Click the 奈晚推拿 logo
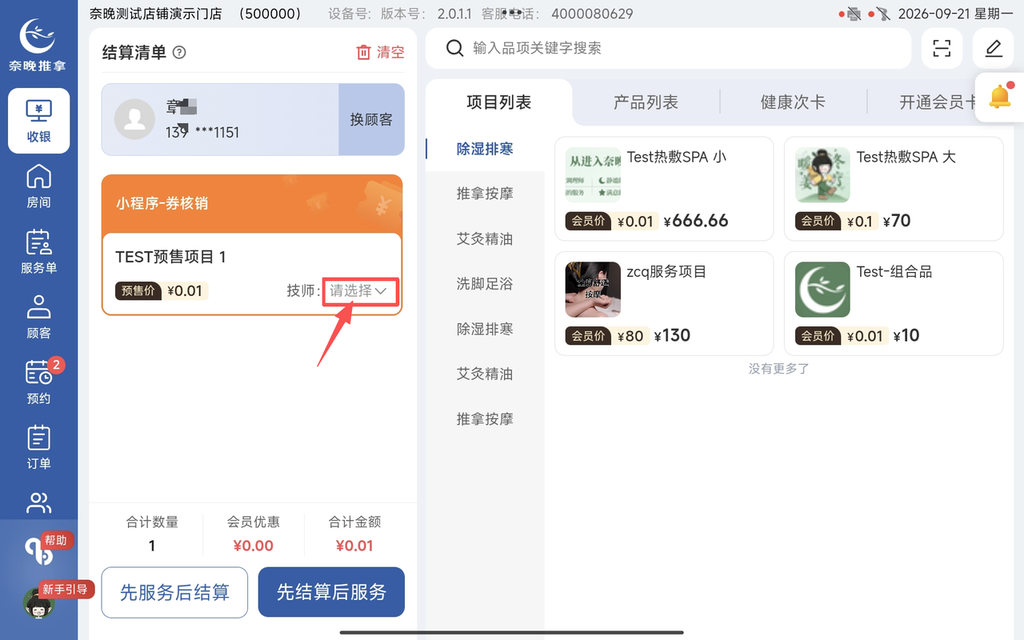This screenshot has height=640, width=1024. tap(38, 44)
